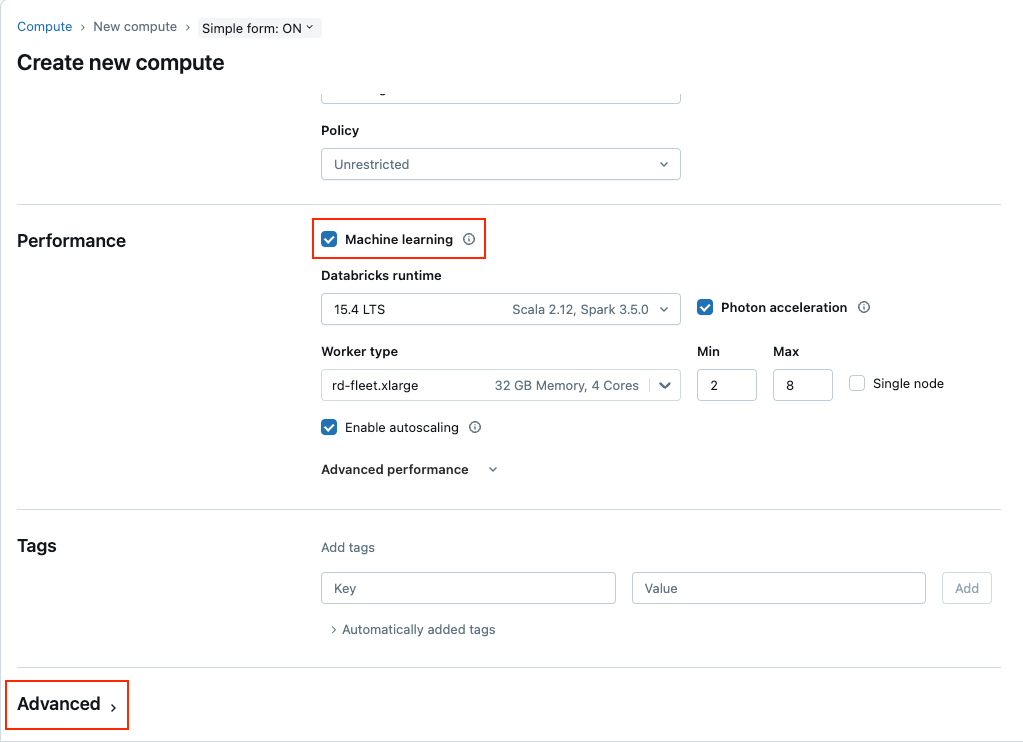
Task: Expand Advanced performance section
Action: (408, 470)
